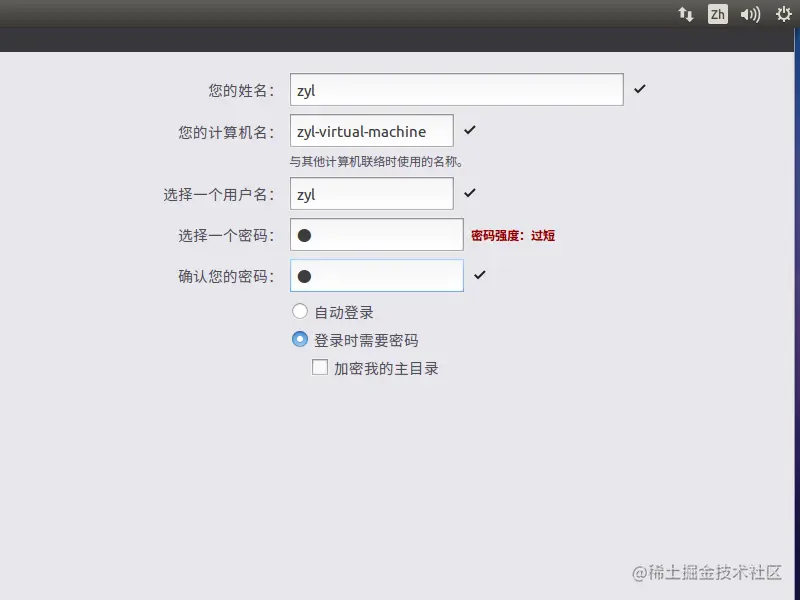Image resolution: width=800 pixels, height=600 pixels.
Task: Select the 登录时需要密码 radio option
Action: tap(299, 339)
